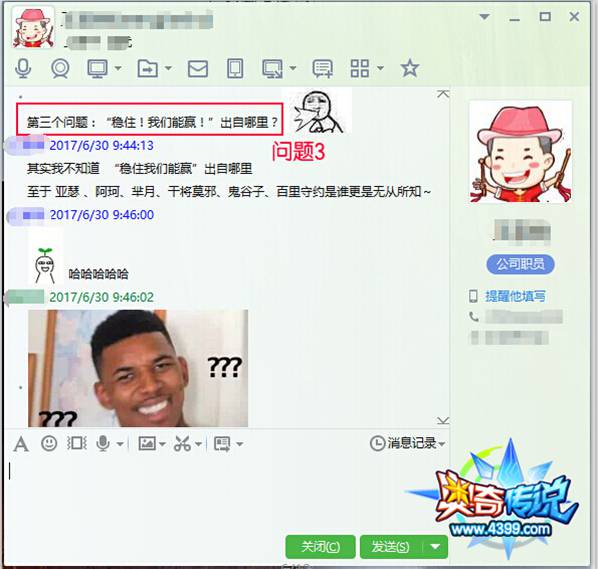The image size is (598, 569).
Task: Open the title bar dropdown menu arrow
Action: click(x=484, y=17)
